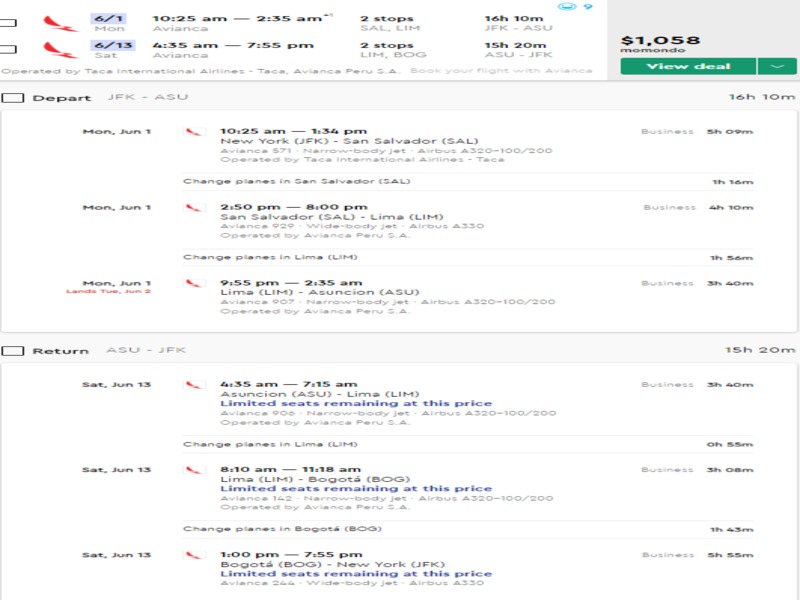Viewport: 800px width, 600px height.
Task: Click 'Book your flight with Avianca' text
Action: click(x=501, y=70)
